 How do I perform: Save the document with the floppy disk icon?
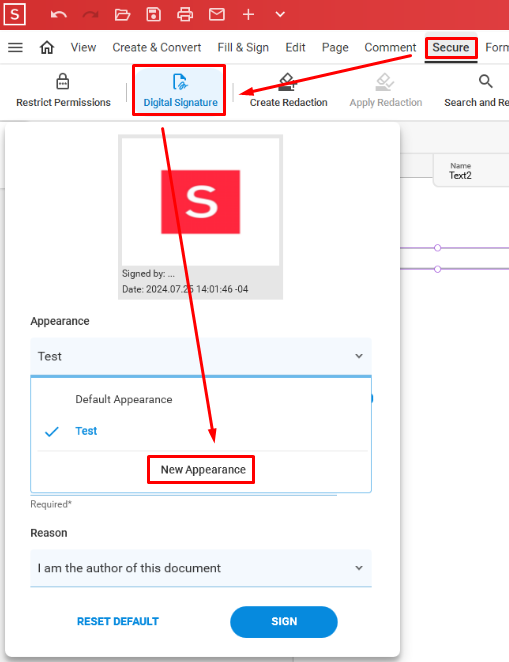[x=153, y=15]
